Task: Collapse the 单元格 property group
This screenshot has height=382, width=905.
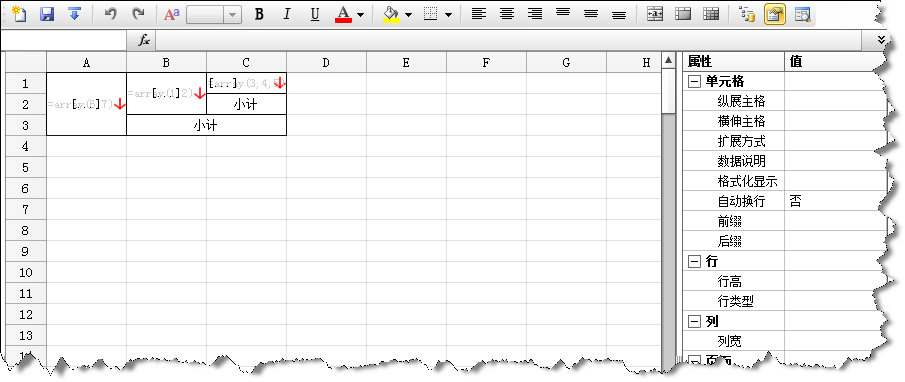Action: (694, 82)
